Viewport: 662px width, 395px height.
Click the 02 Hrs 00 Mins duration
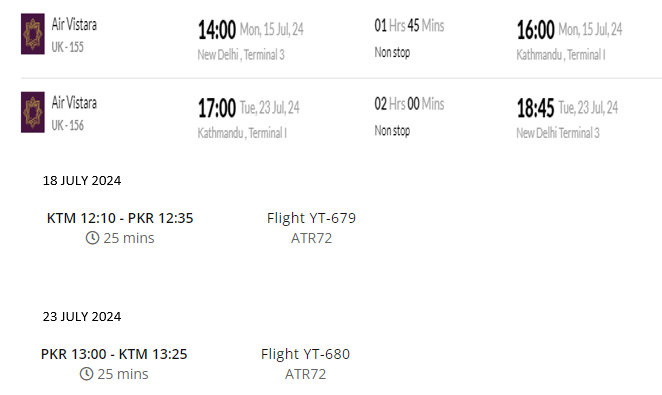coord(409,104)
